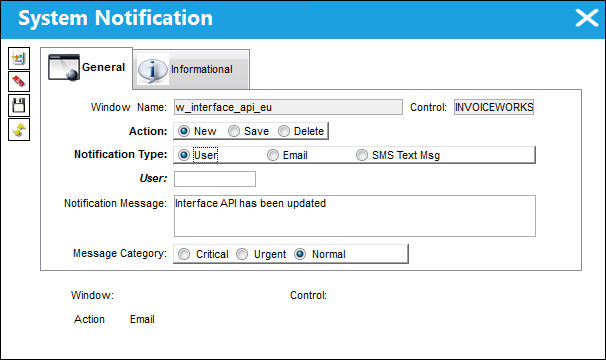Click the Window Name field w_interface_api_eu
The height and width of the screenshot is (360, 606).
(x=288, y=107)
